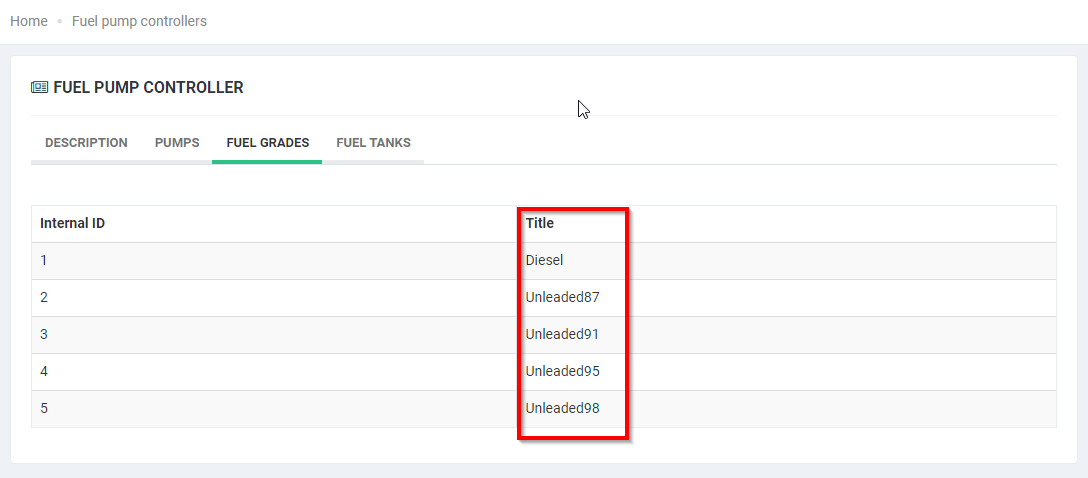1088x478 pixels.
Task: Open the Fuel pump controllers breadcrumb link
Action: (x=139, y=21)
